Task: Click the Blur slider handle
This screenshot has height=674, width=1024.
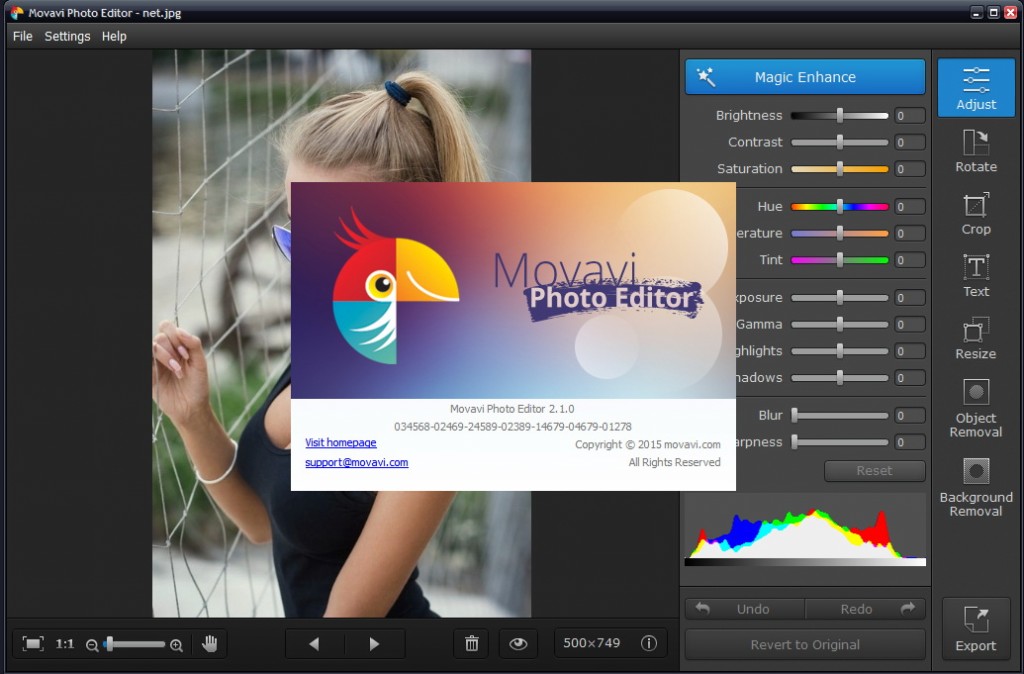Action: tap(795, 415)
